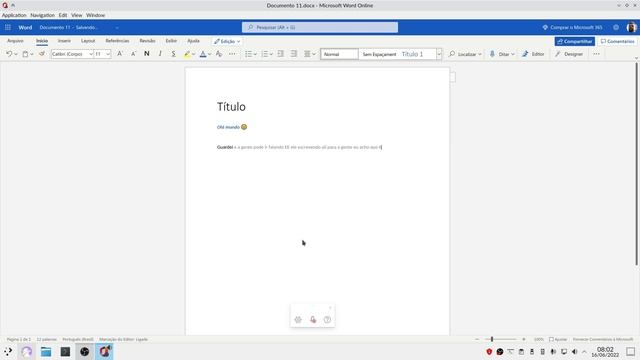Switch to the Revisão tab
This screenshot has width=640, height=360.
click(x=147, y=41)
